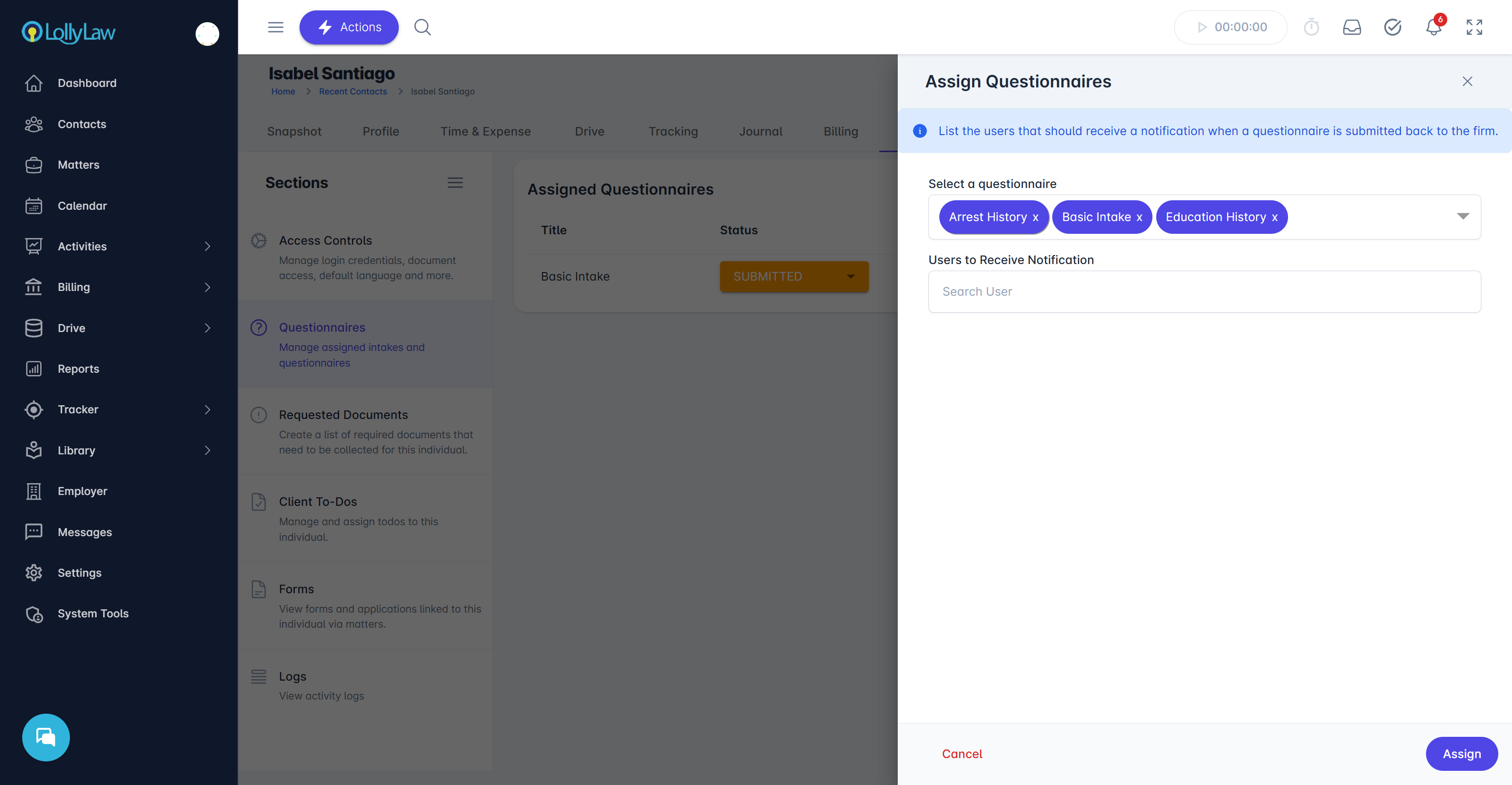Open the questionnaire select dropdown arrow
This screenshot has height=785, width=1512.
click(x=1463, y=216)
